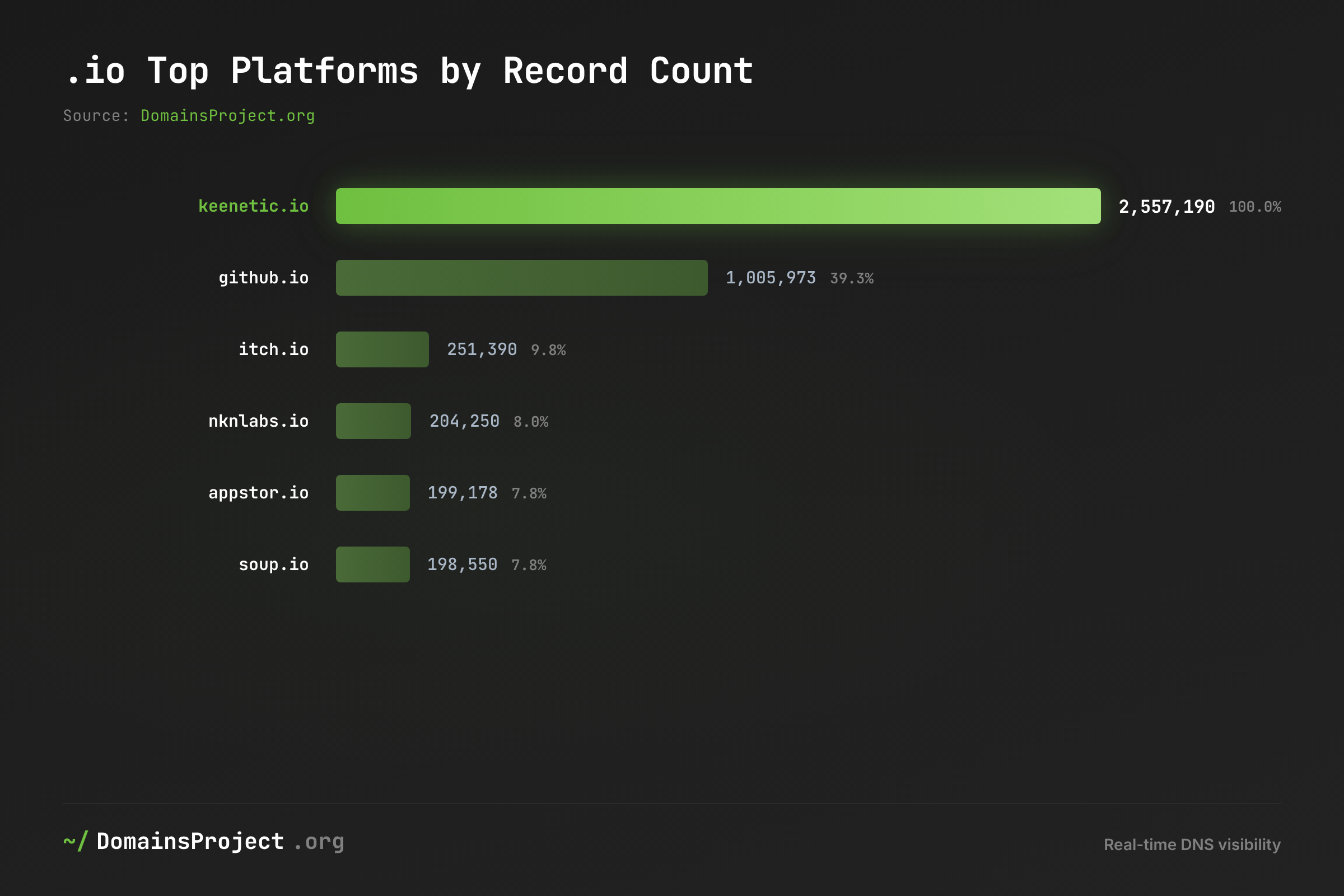Click the 39.3% percentage
The width and height of the screenshot is (1344, 896).
[x=851, y=278]
